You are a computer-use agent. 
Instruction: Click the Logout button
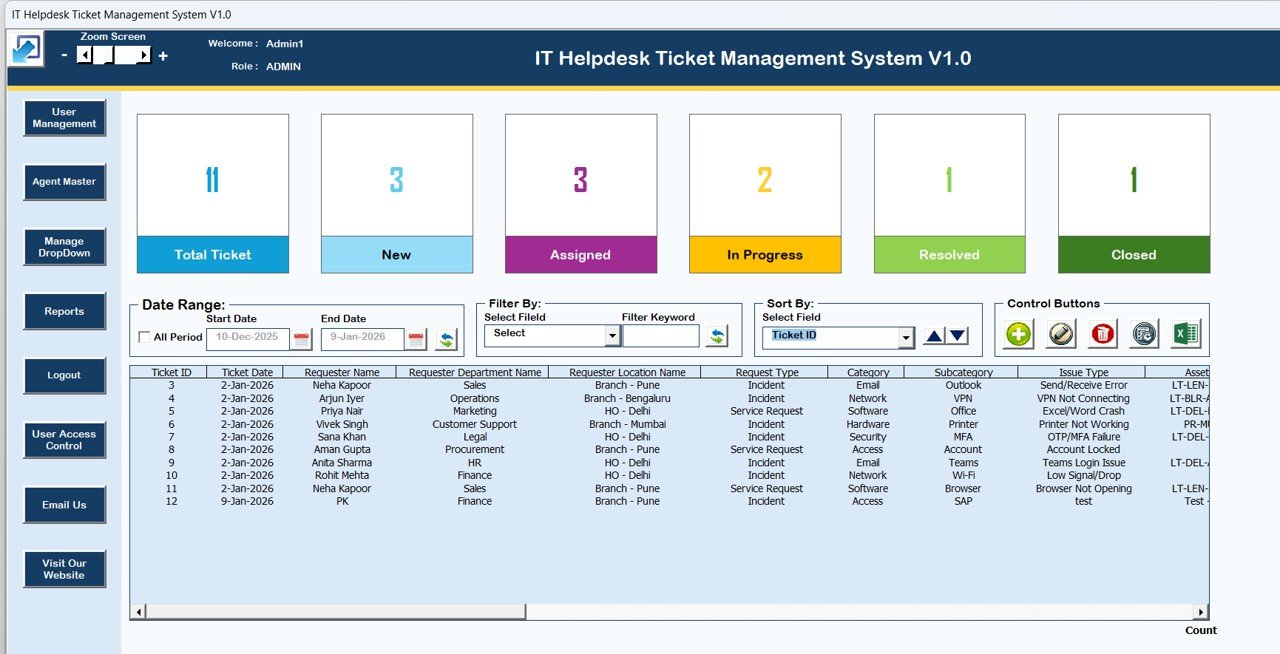tap(64, 375)
